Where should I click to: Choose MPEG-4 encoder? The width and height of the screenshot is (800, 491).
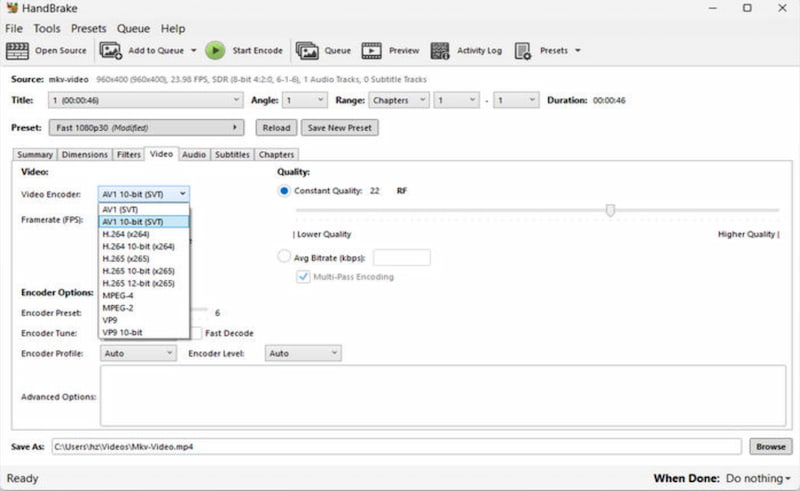(x=143, y=296)
